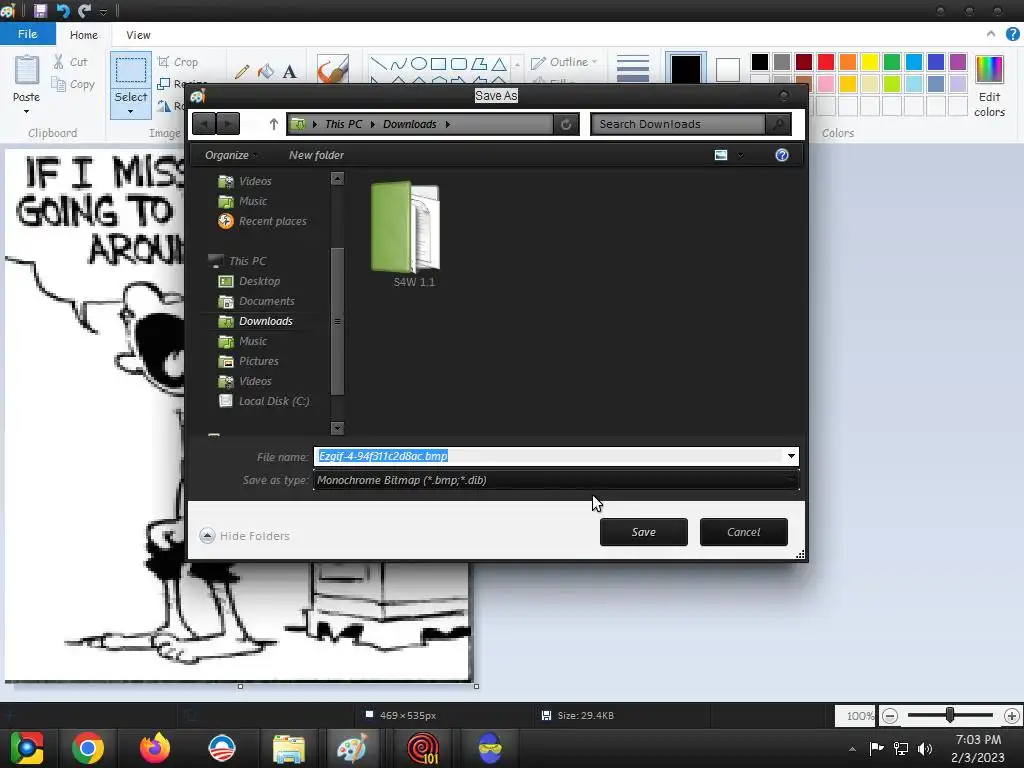The height and width of the screenshot is (768, 1024).
Task: Click the Save button in Save As dialog
Action: pyautogui.click(x=643, y=532)
